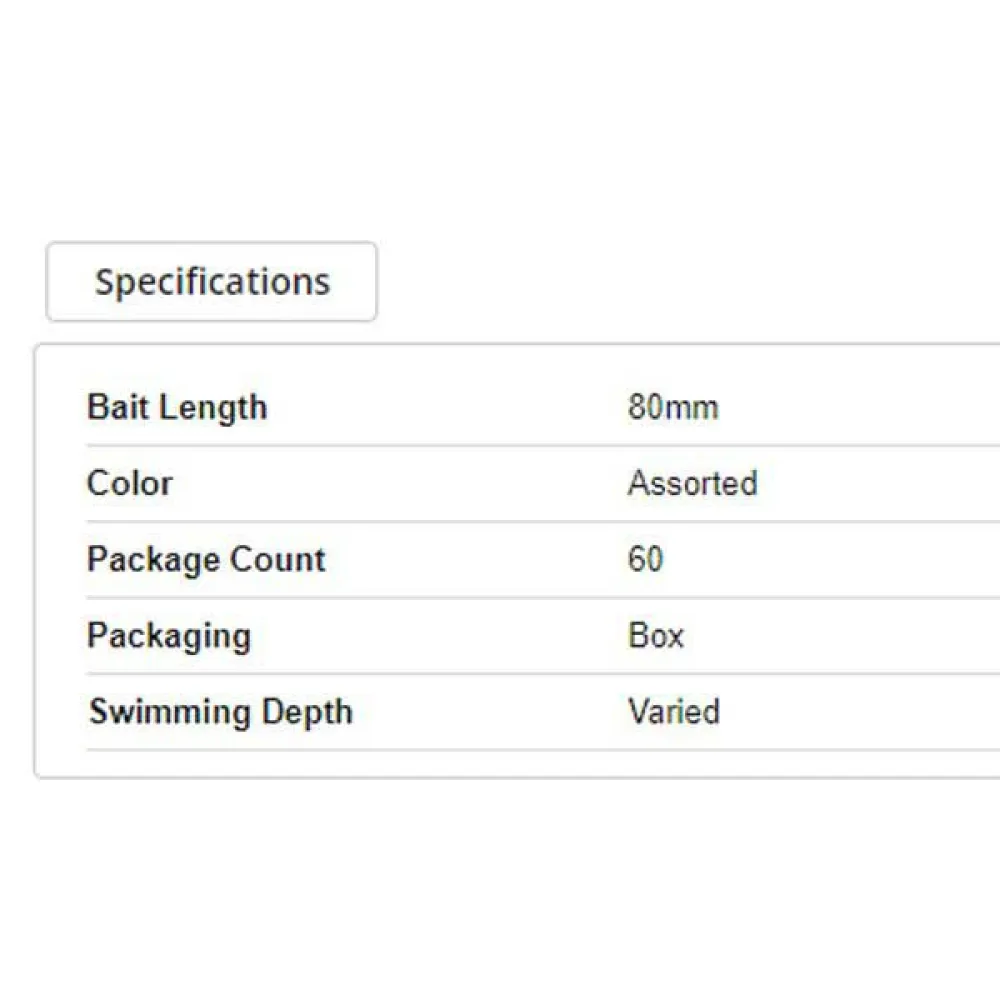Select the Packaging row label

(169, 636)
